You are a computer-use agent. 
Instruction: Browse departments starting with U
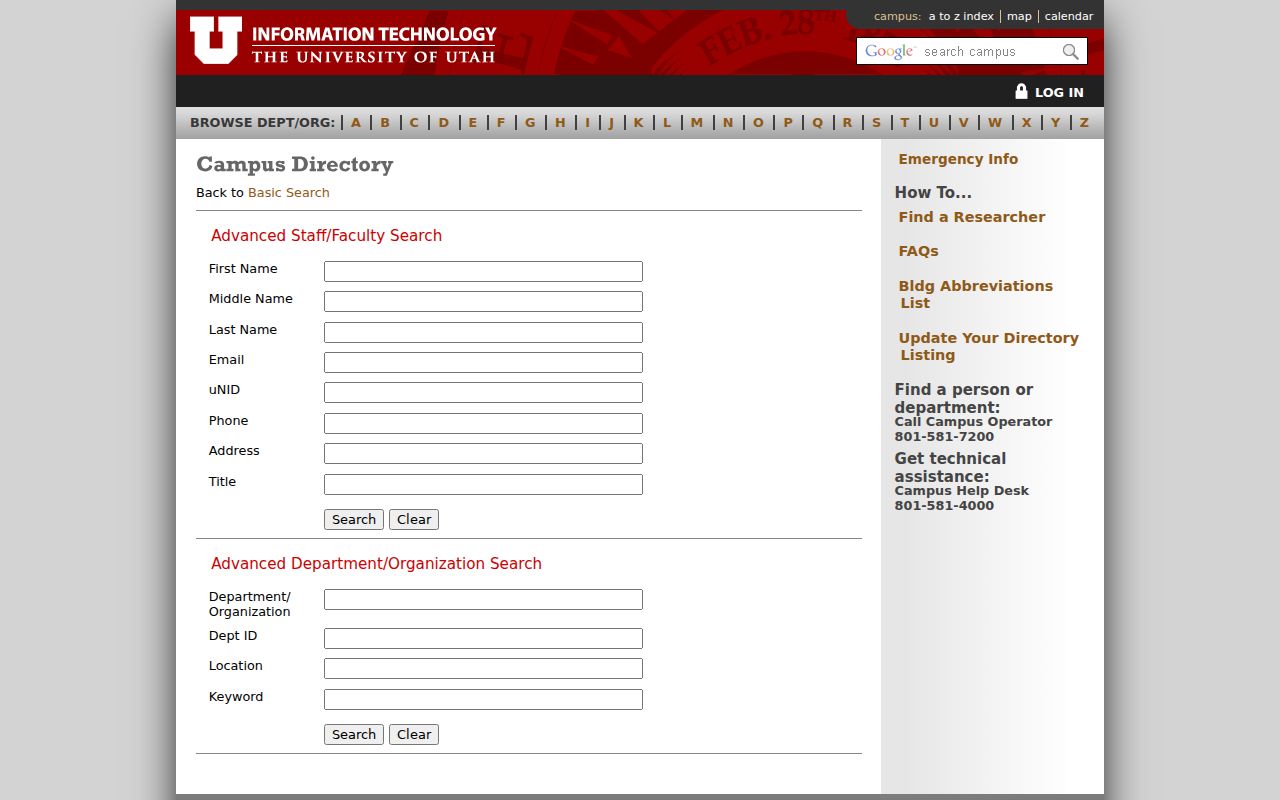coord(933,123)
